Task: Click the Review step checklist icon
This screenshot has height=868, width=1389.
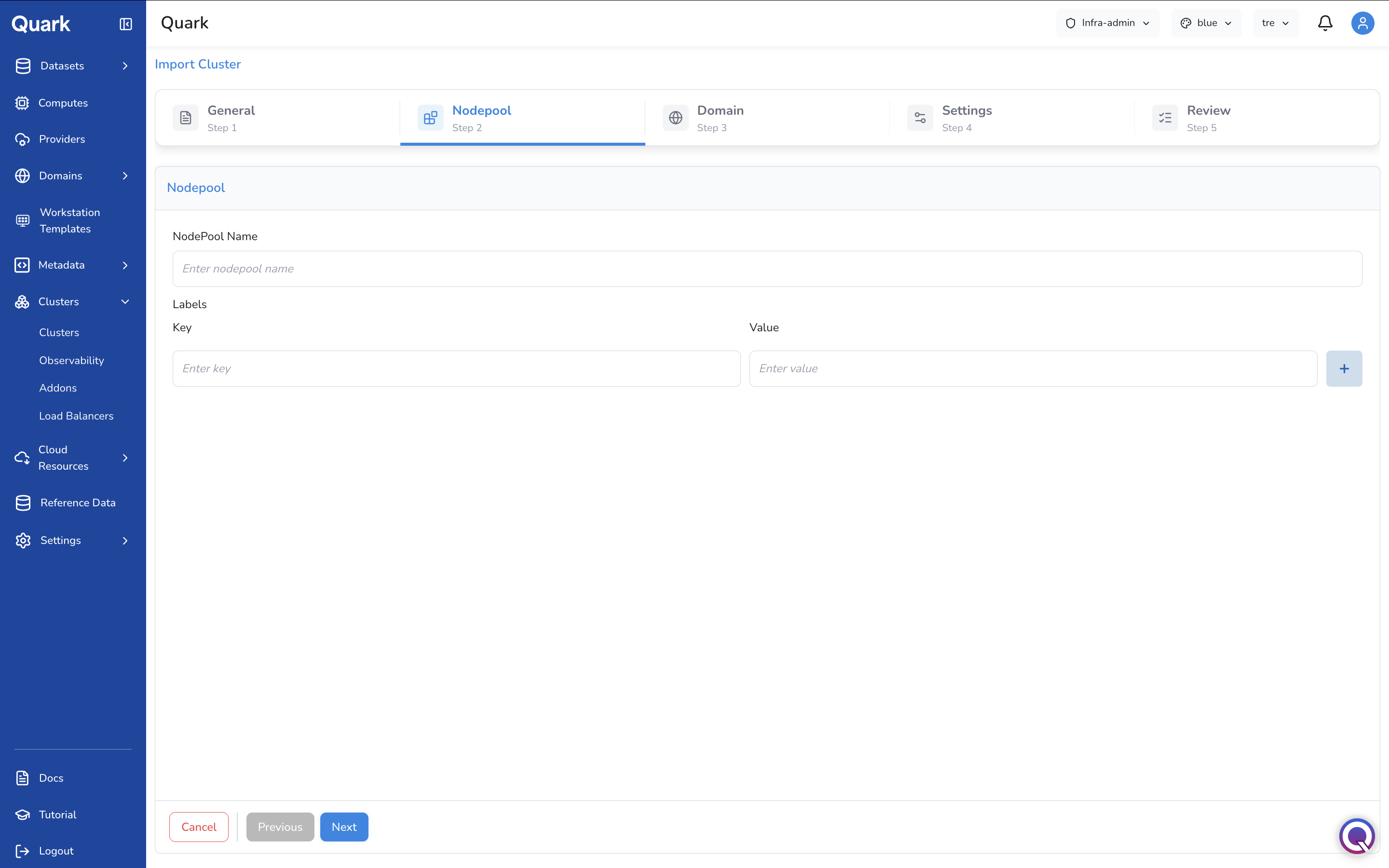Action: point(1165,118)
